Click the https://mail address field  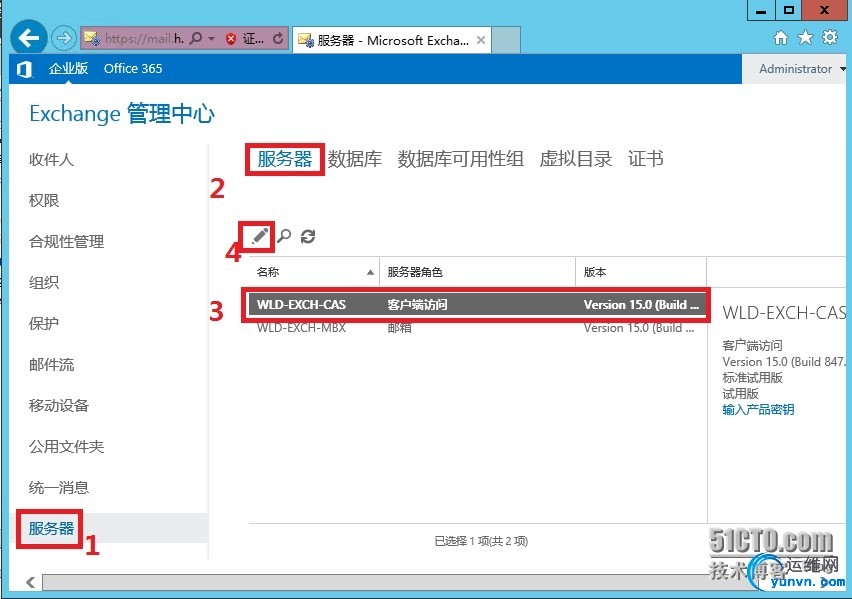145,38
